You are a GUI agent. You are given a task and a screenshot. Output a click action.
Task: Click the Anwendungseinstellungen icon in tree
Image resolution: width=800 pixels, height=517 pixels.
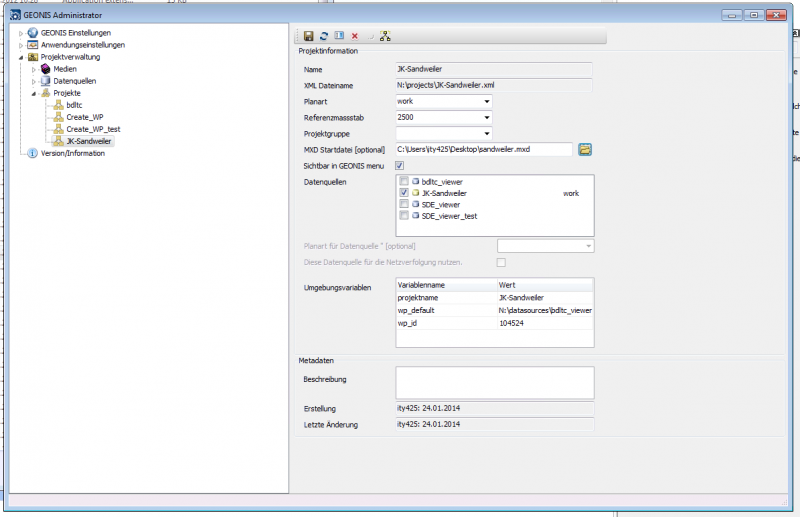[x=33, y=45]
